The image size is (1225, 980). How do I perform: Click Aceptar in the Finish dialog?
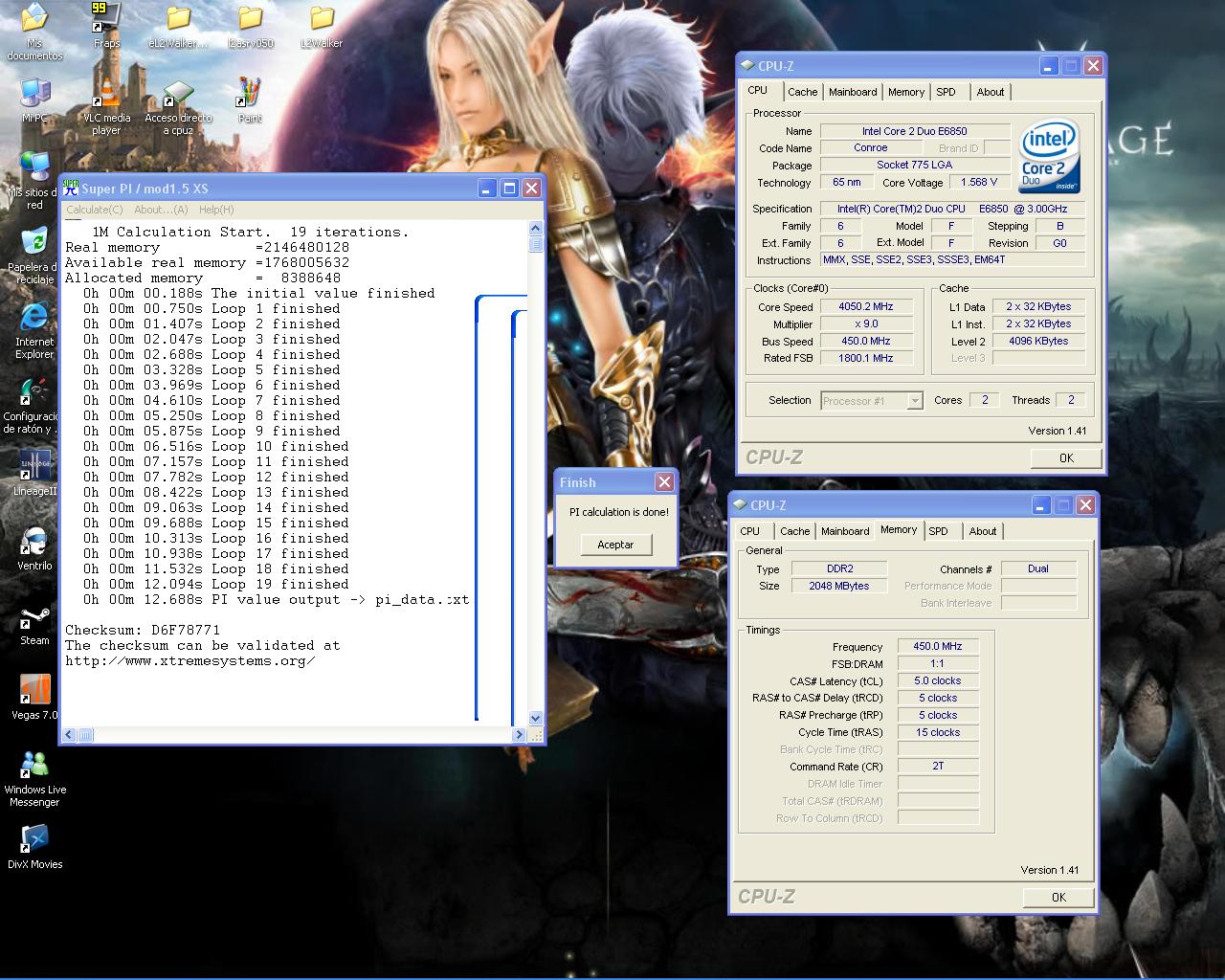[x=615, y=545]
